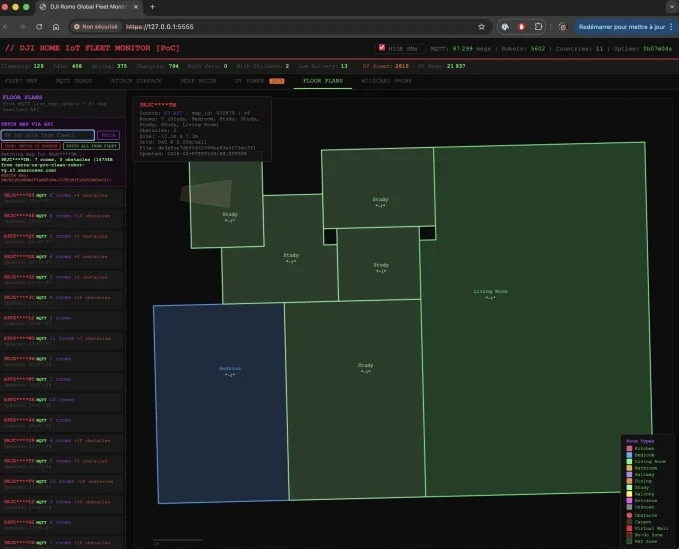The image size is (679, 549).
Task: Click the browser back arrow
Action: (8, 26)
